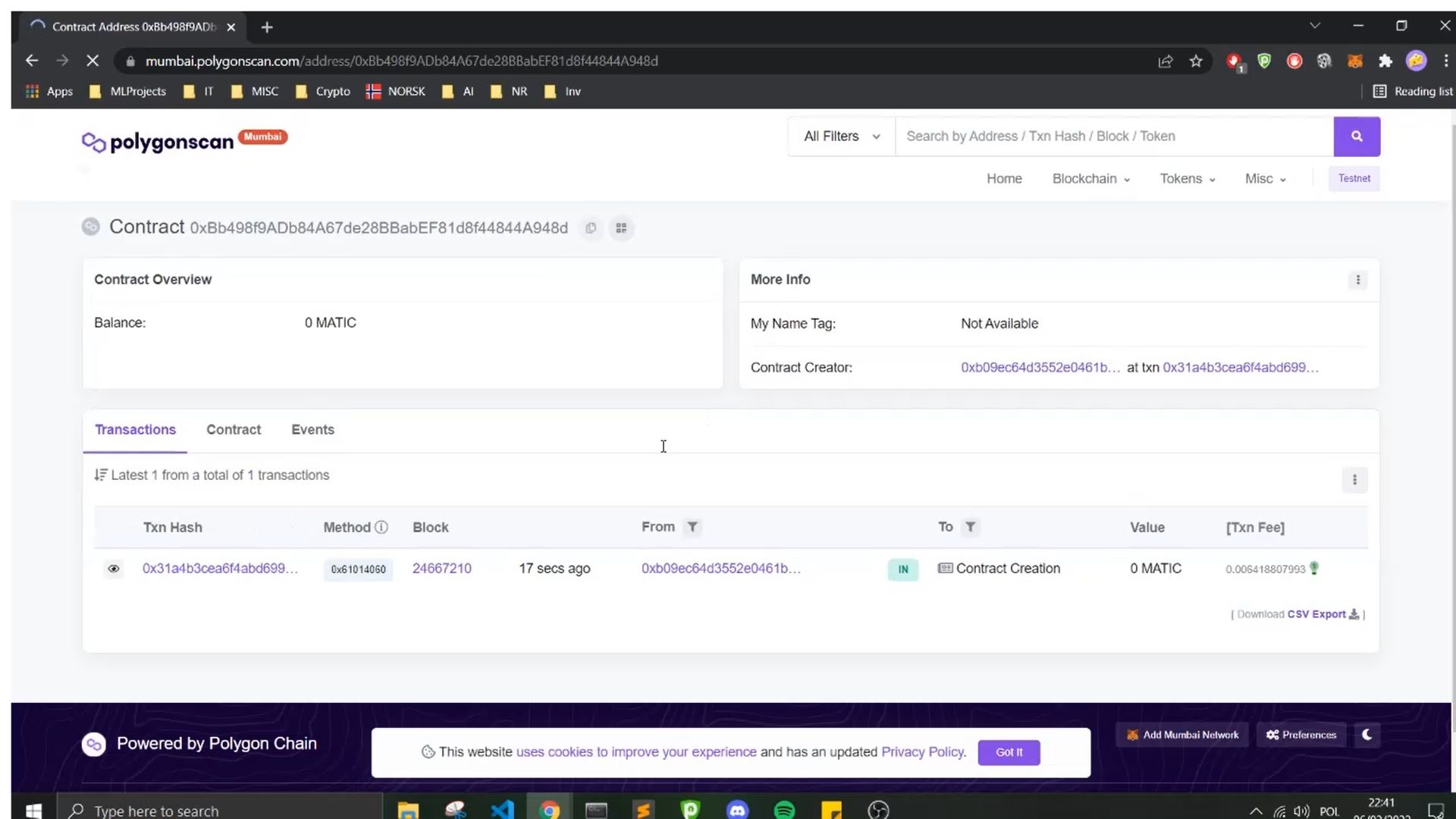Click the txn fee gas lightbulb icon
Screen dimensions: 1456x819
click(1314, 568)
